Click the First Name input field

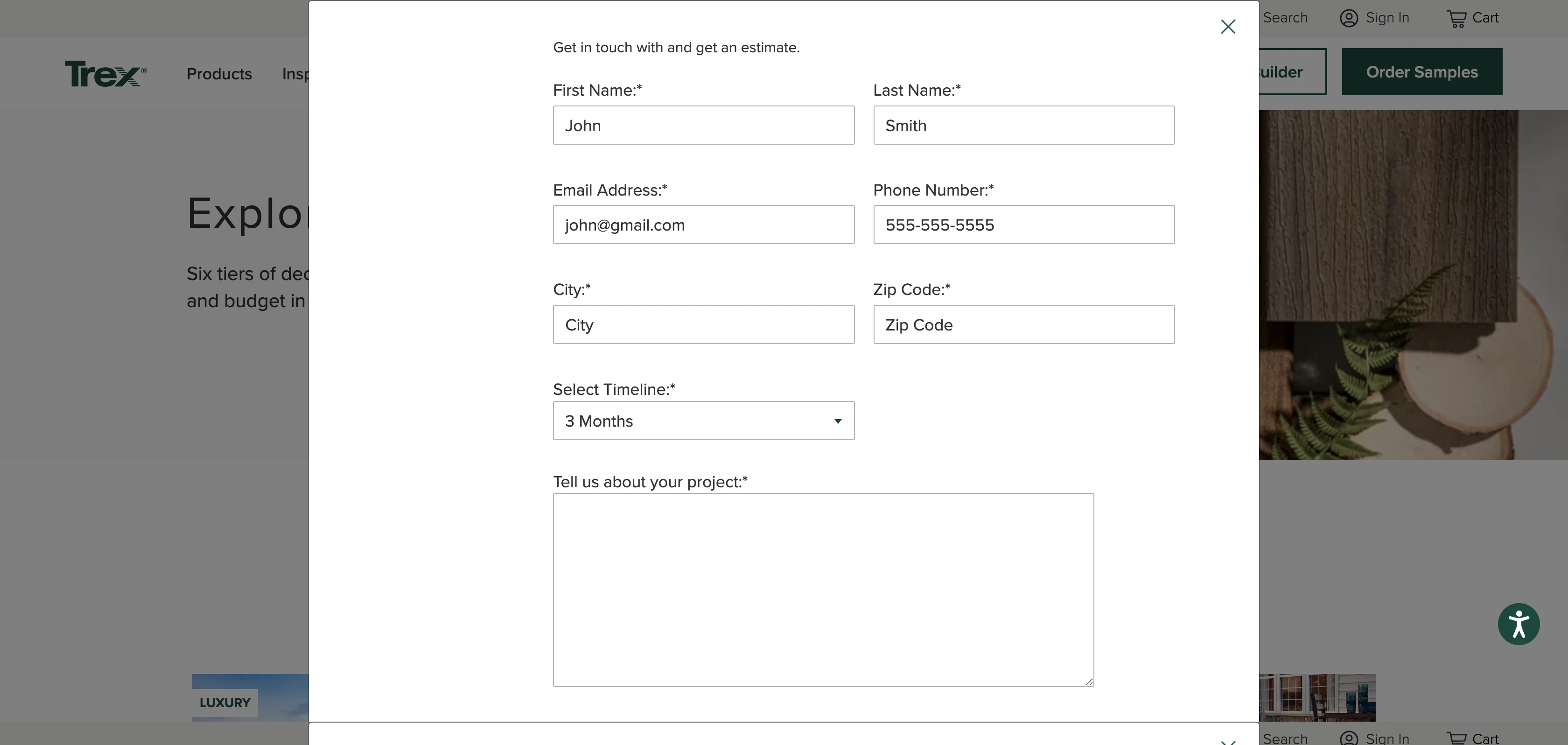[x=703, y=125]
